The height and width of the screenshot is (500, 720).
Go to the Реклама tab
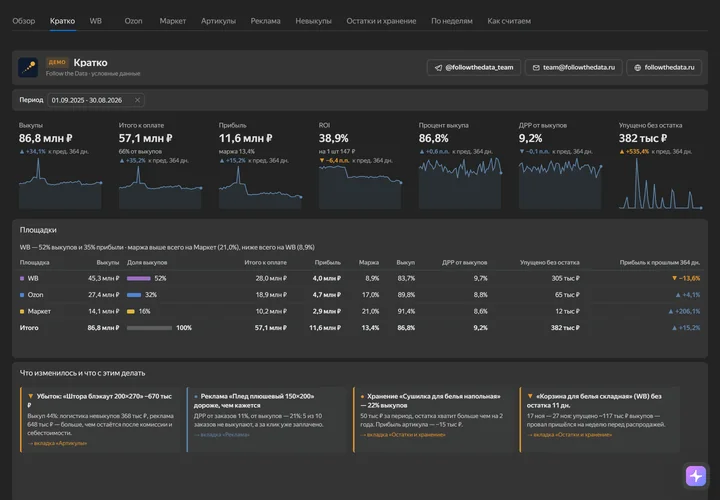265,21
